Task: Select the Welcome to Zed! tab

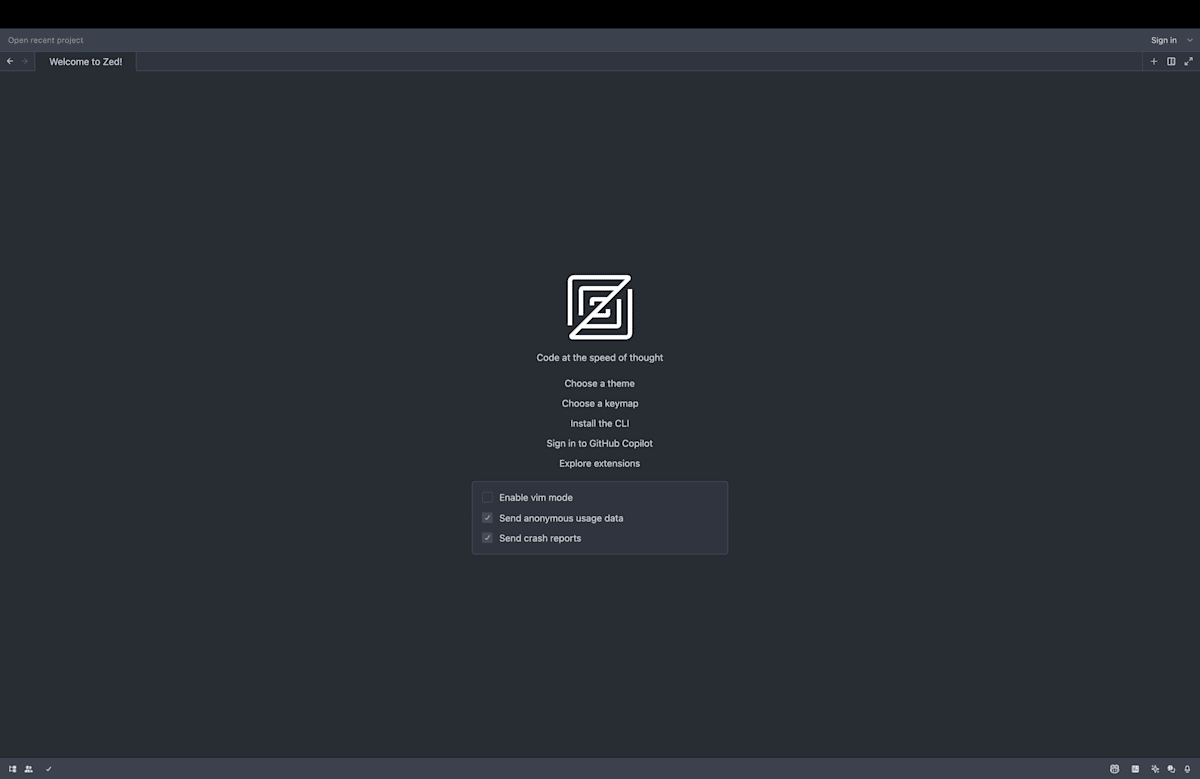Action: point(86,61)
